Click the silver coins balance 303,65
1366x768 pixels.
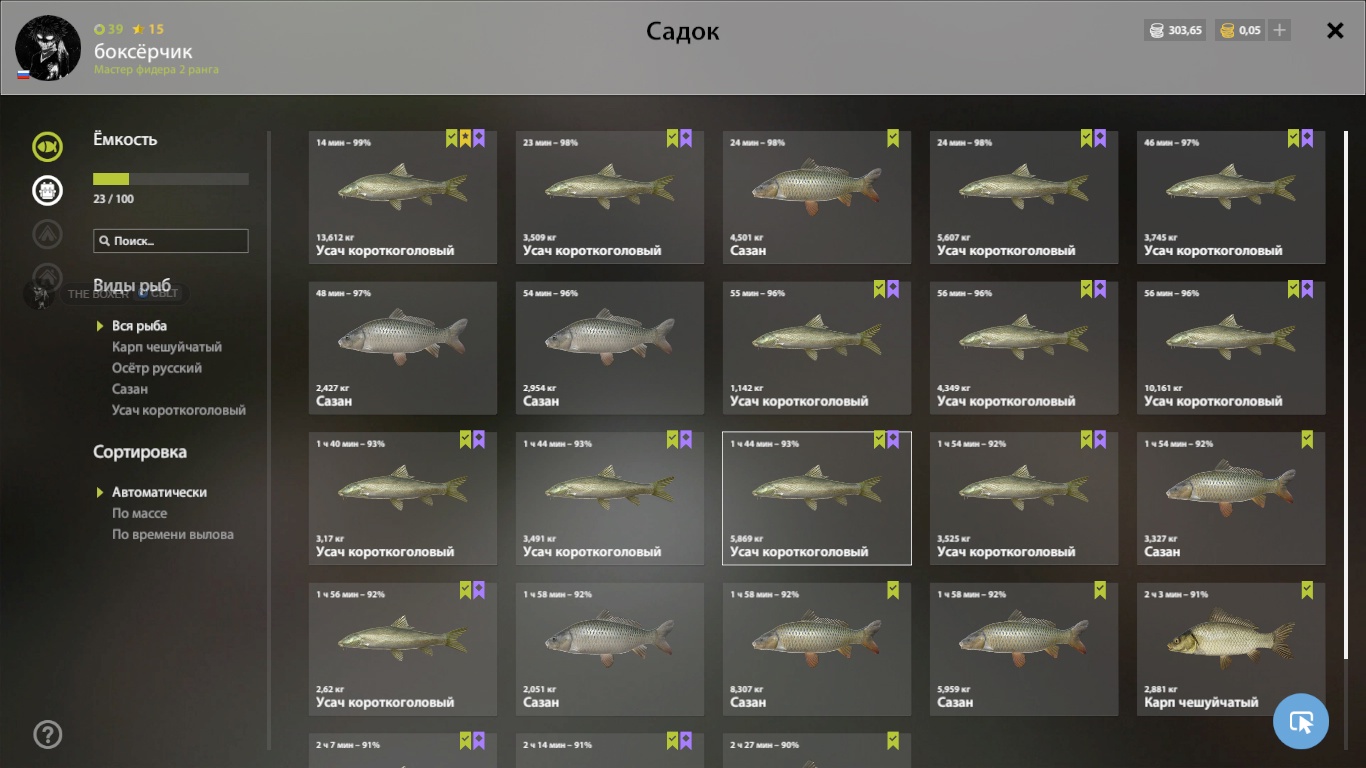tap(1175, 30)
